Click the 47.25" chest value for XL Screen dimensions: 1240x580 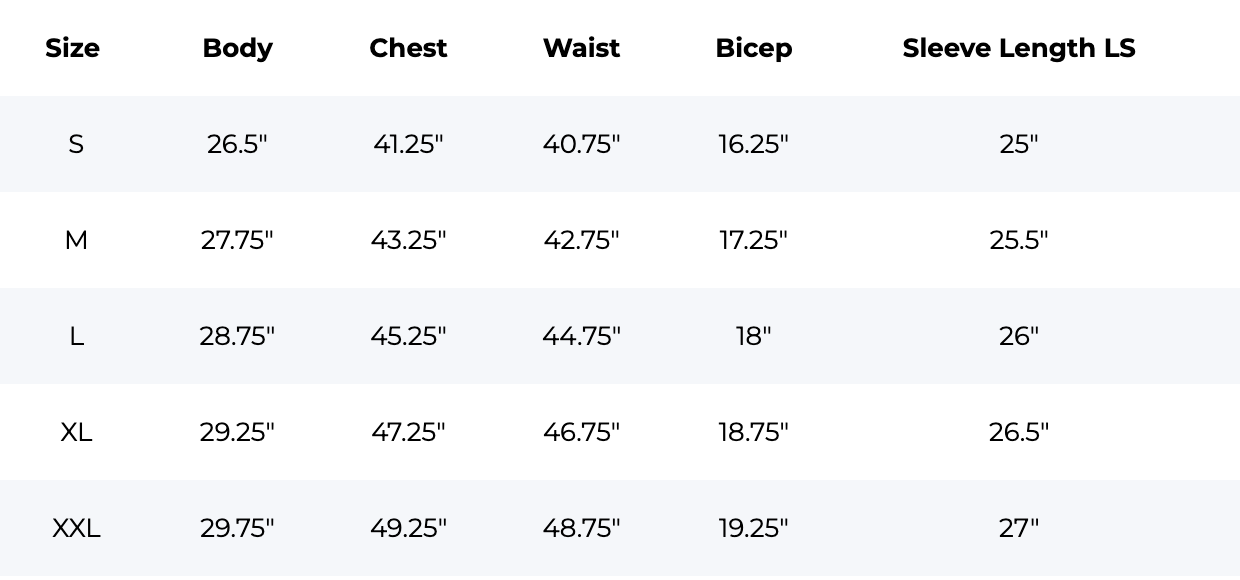click(408, 432)
